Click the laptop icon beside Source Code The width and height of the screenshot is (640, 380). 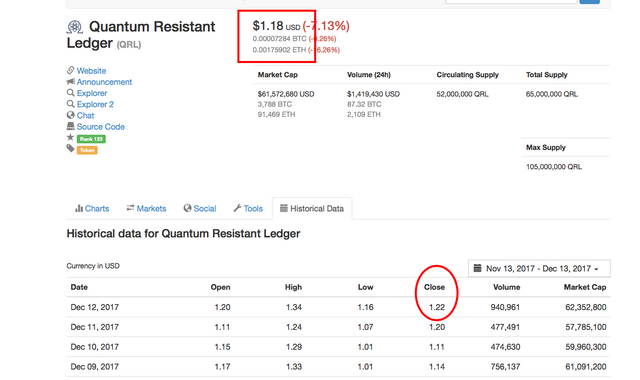point(71,126)
